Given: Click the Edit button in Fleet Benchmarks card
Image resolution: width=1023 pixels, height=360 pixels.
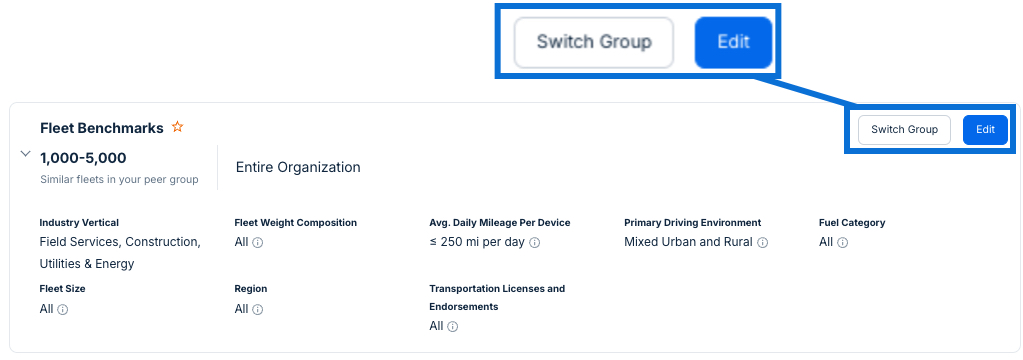Looking at the screenshot, I should click(985, 130).
